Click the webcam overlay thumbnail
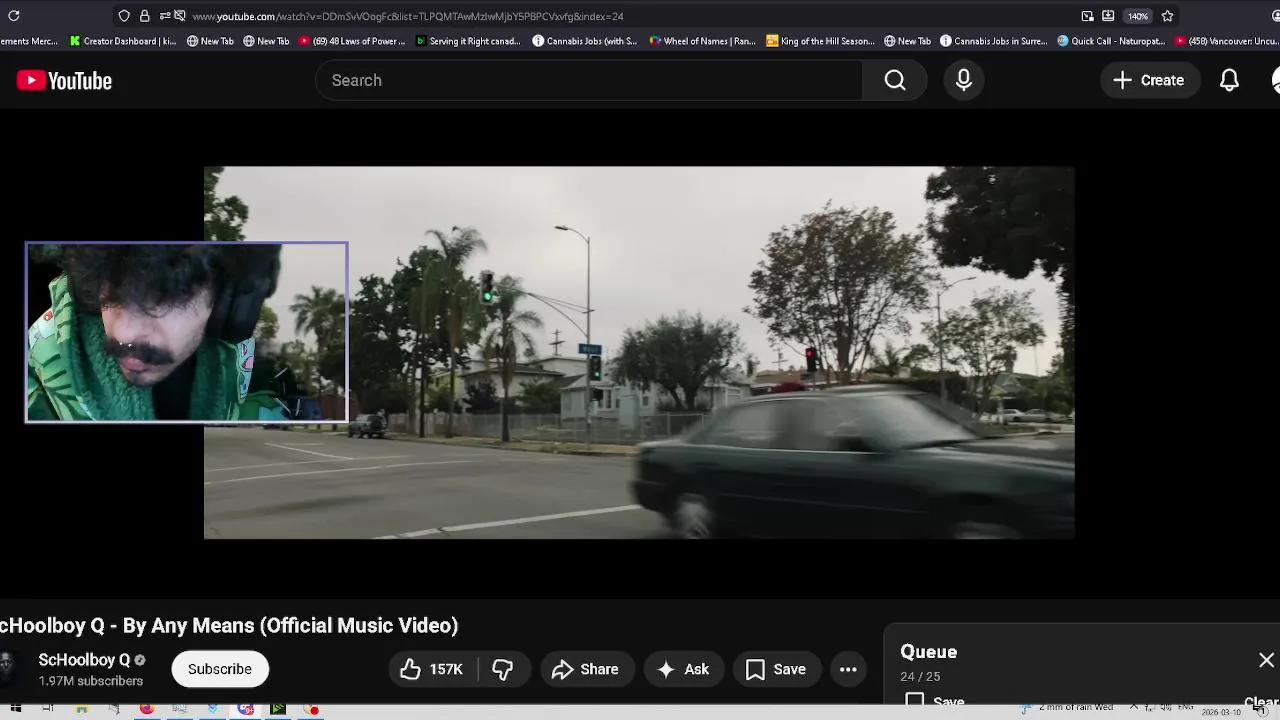This screenshot has height=720, width=1280. pyautogui.click(x=187, y=332)
